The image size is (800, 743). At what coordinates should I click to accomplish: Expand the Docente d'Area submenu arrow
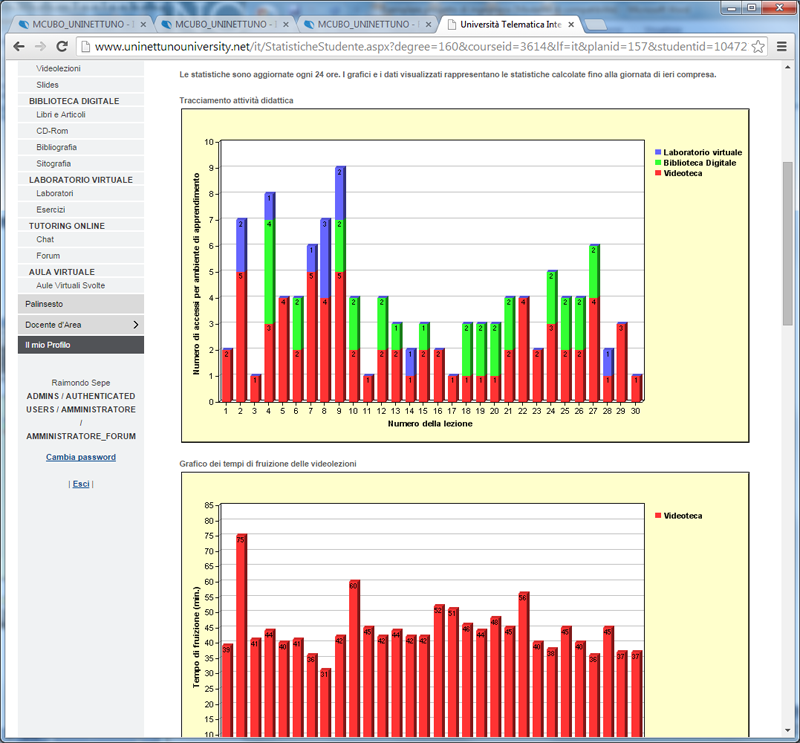pyautogui.click(x=135, y=325)
